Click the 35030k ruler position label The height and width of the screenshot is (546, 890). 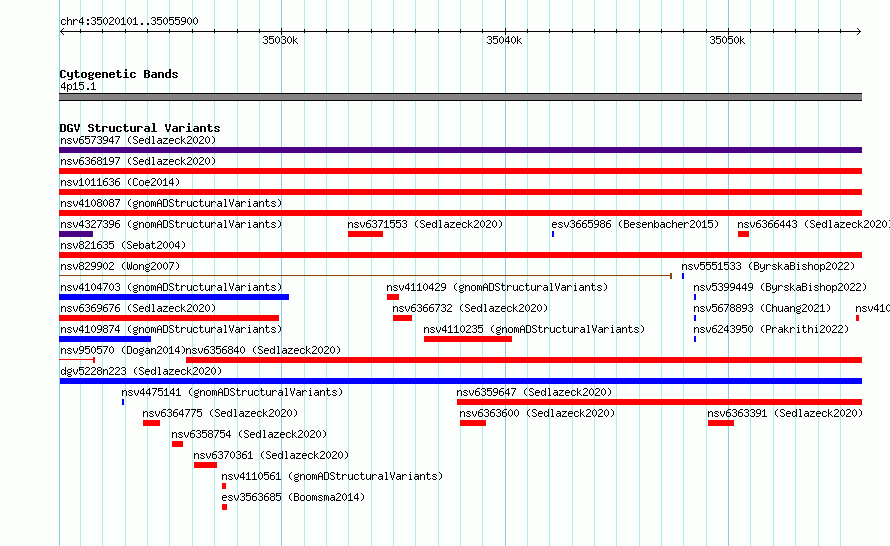tap(280, 40)
